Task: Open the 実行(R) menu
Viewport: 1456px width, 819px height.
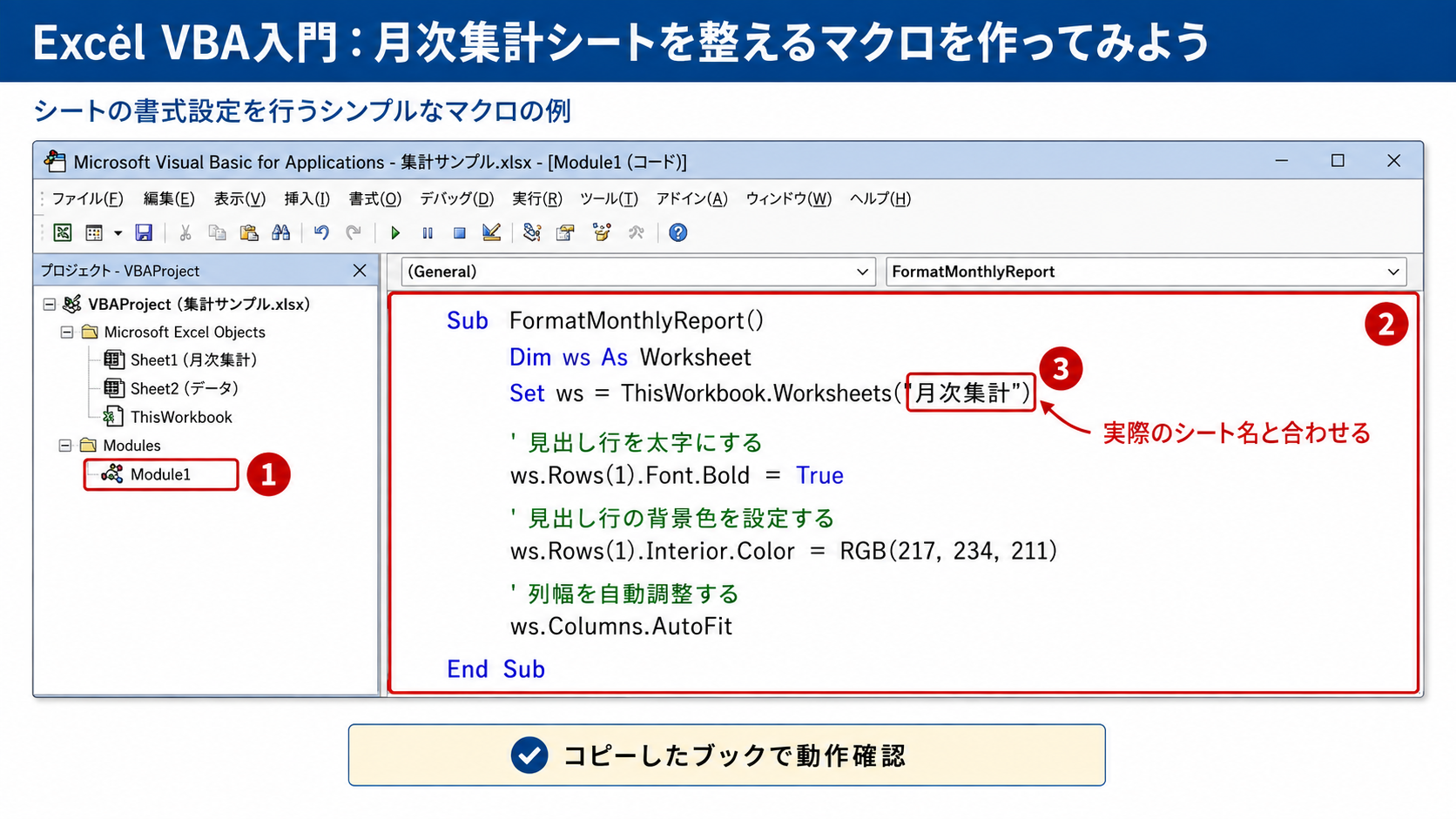Action: click(537, 198)
